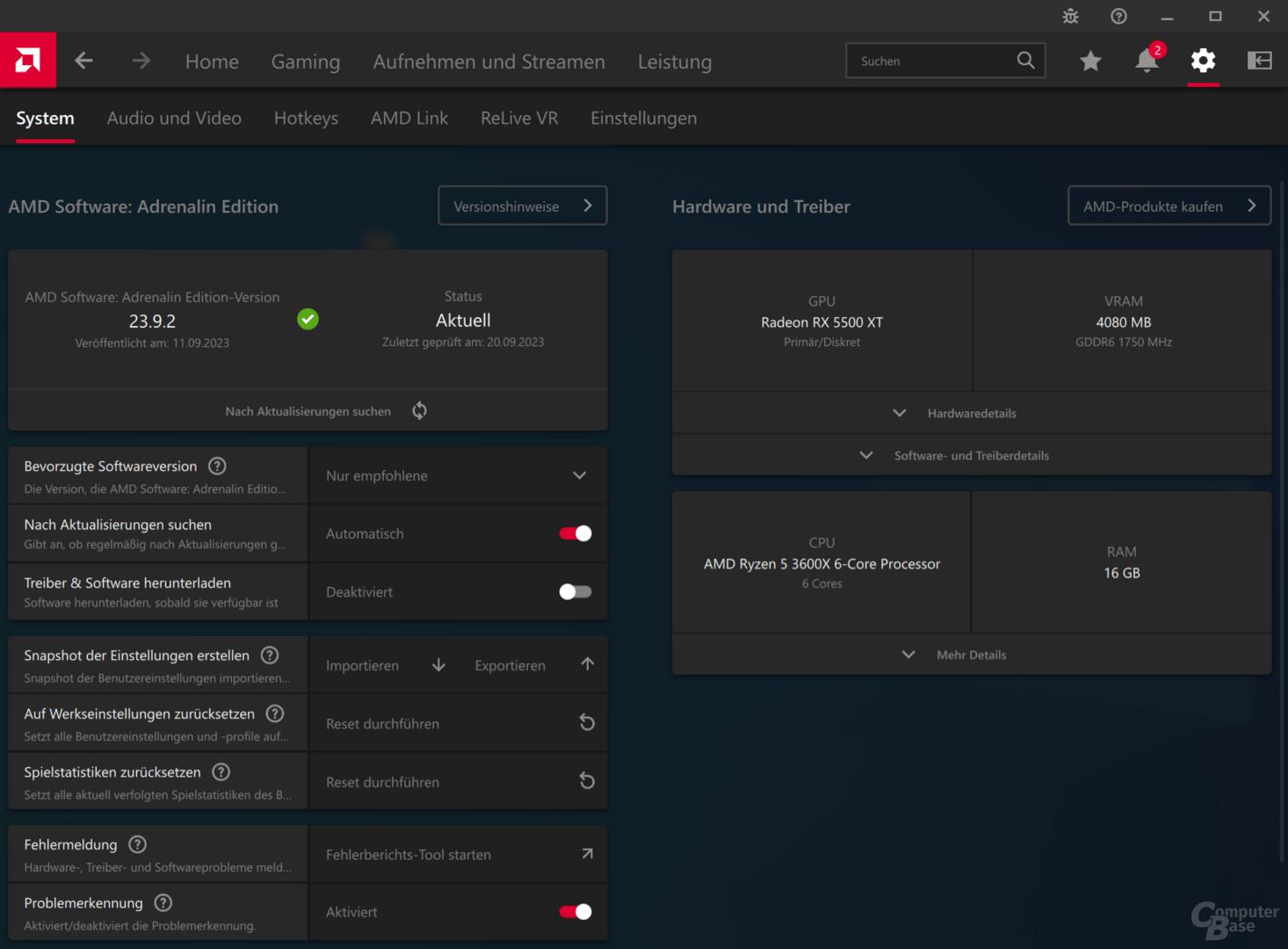This screenshot has width=1288, height=949.
Task: Enable Treiber & Software herunterladen switch
Action: coord(575,591)
